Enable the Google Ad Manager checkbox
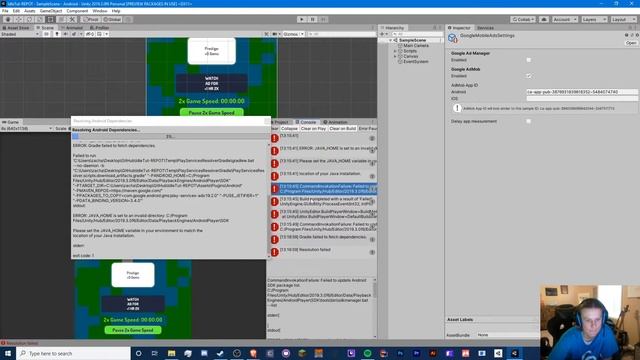Viewport: 640px width, 360px height. (529, 60)
